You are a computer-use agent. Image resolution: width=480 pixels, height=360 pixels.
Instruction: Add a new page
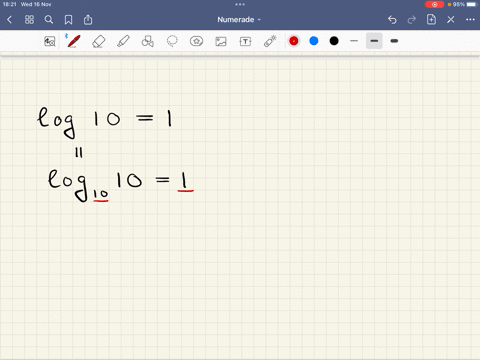431,19
